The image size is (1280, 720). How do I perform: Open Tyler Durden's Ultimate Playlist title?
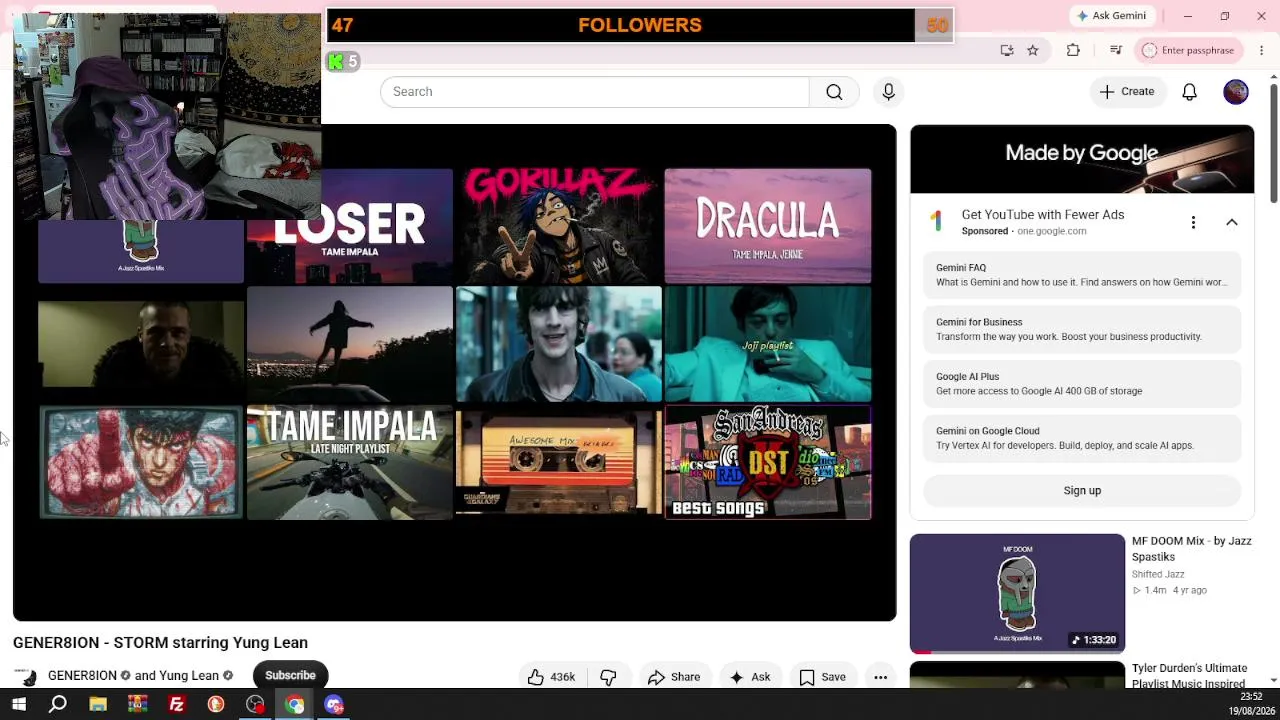click(x=1192, y=676)
